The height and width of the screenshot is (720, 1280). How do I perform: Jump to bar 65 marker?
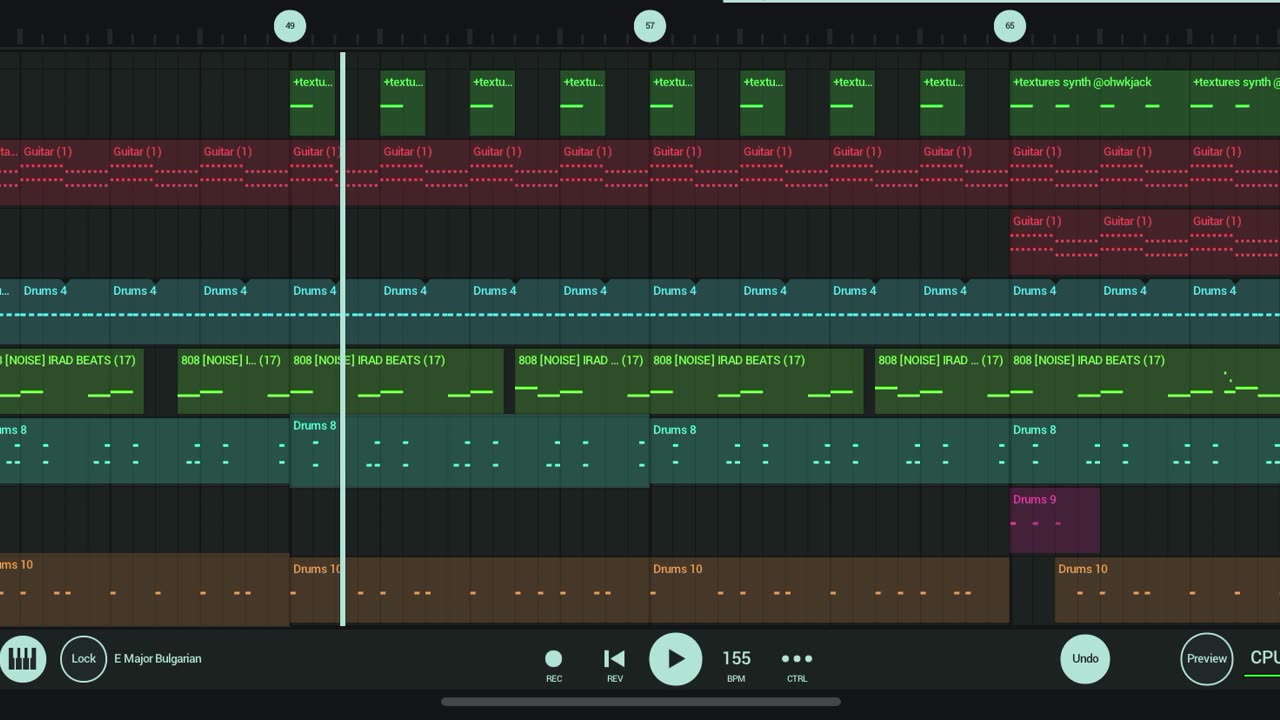1010,26
